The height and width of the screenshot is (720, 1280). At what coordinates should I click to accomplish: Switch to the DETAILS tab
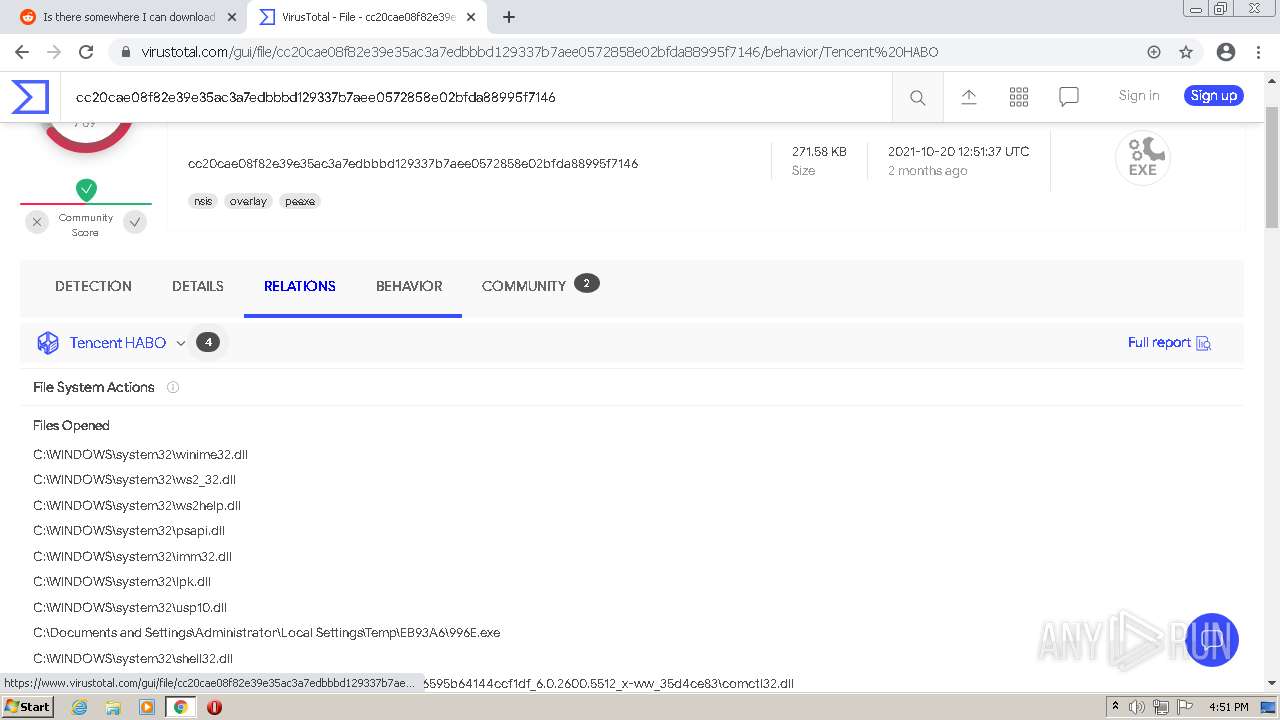point(198,286)
